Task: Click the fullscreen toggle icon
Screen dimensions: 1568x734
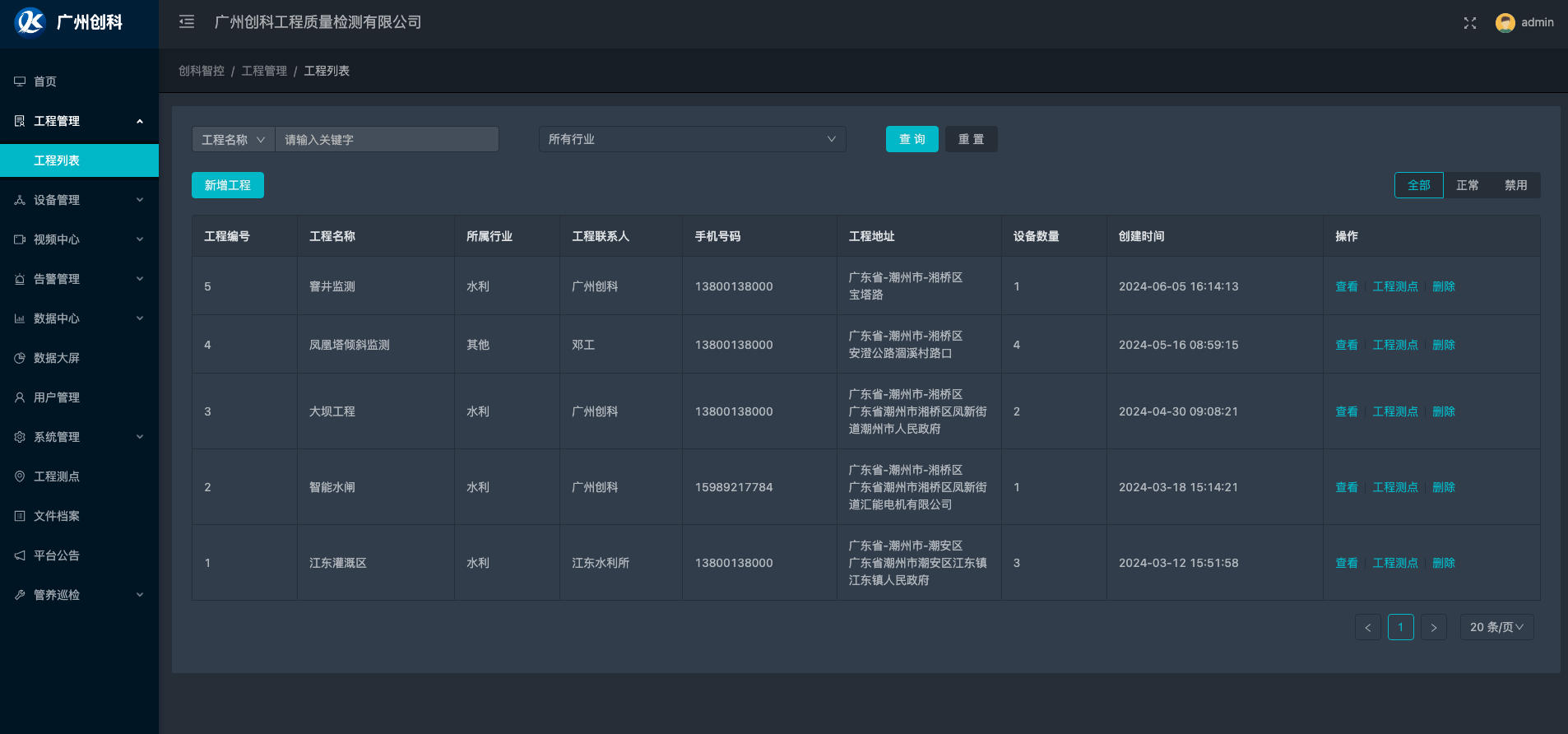Action: click(1469, 23)
